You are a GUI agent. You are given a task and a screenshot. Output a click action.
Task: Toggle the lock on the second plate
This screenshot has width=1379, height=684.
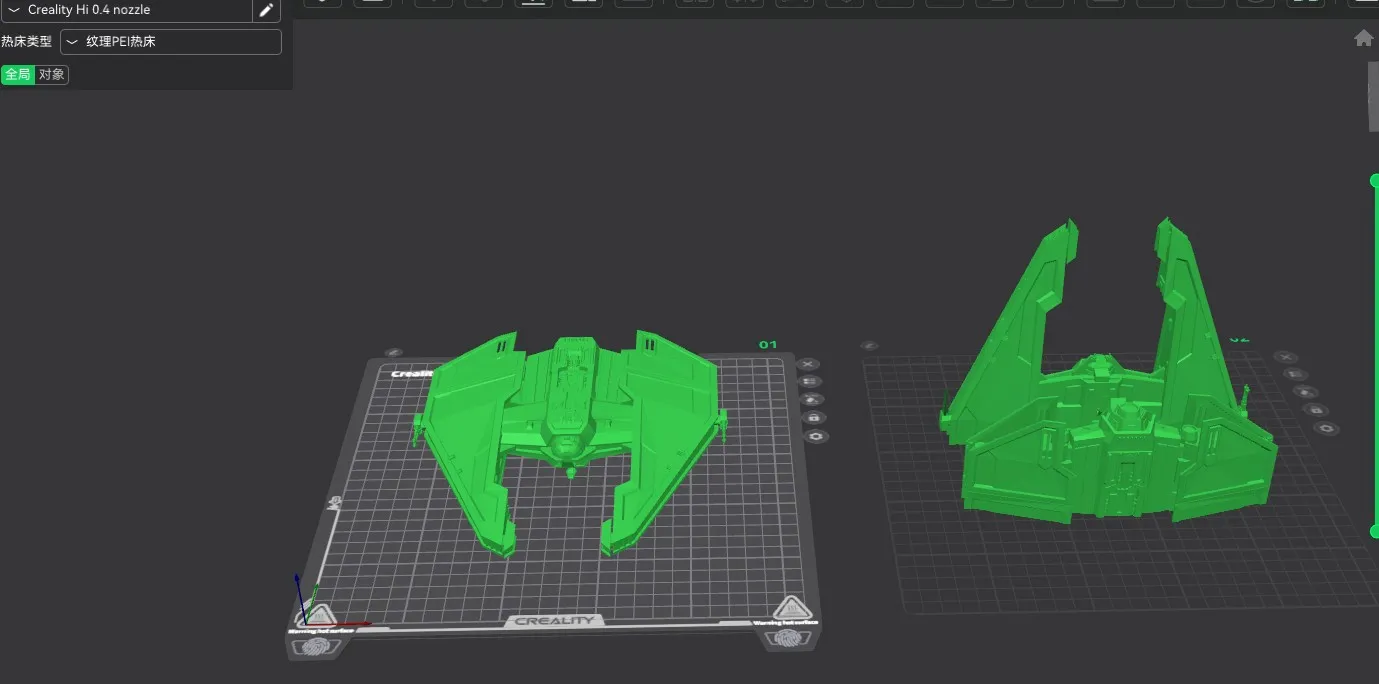1314,410
